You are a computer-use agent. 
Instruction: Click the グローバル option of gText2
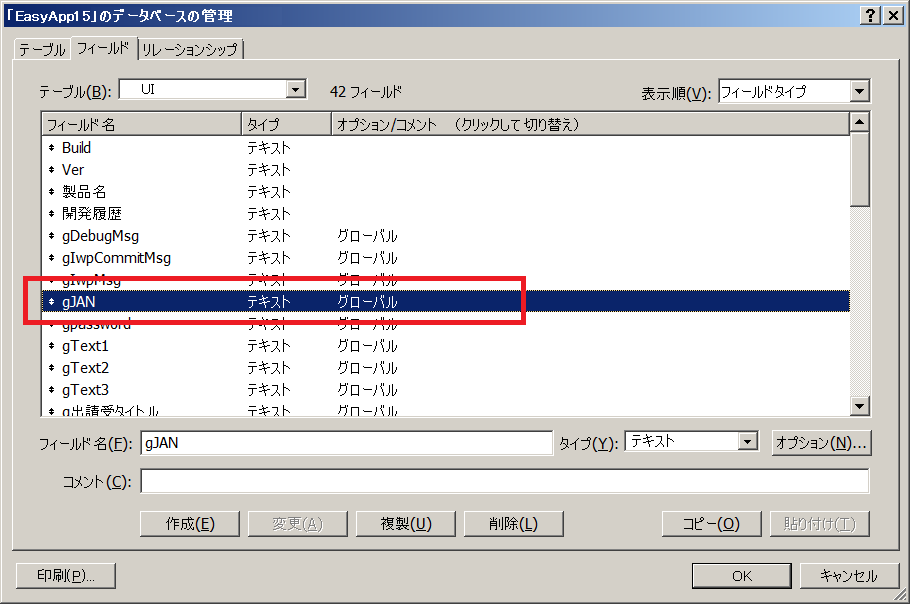click(367, 368)
